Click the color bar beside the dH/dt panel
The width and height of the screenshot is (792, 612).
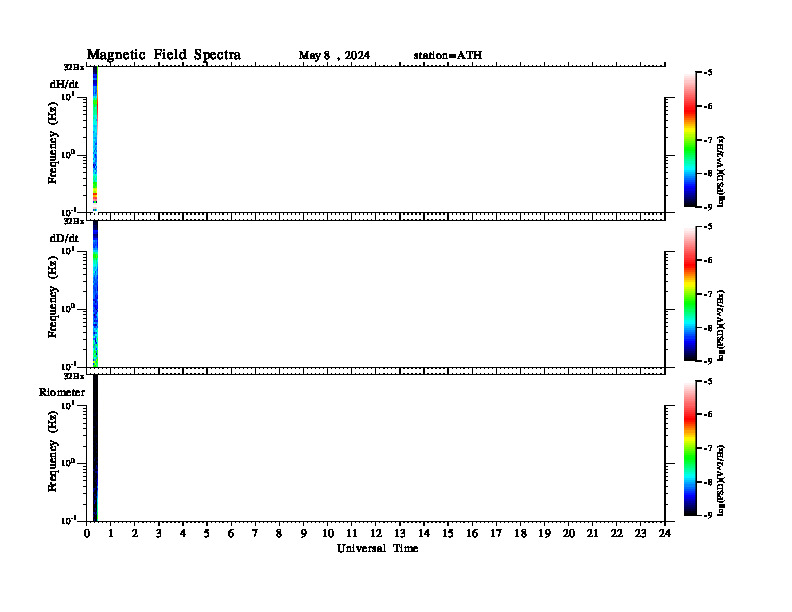[690, 140]
